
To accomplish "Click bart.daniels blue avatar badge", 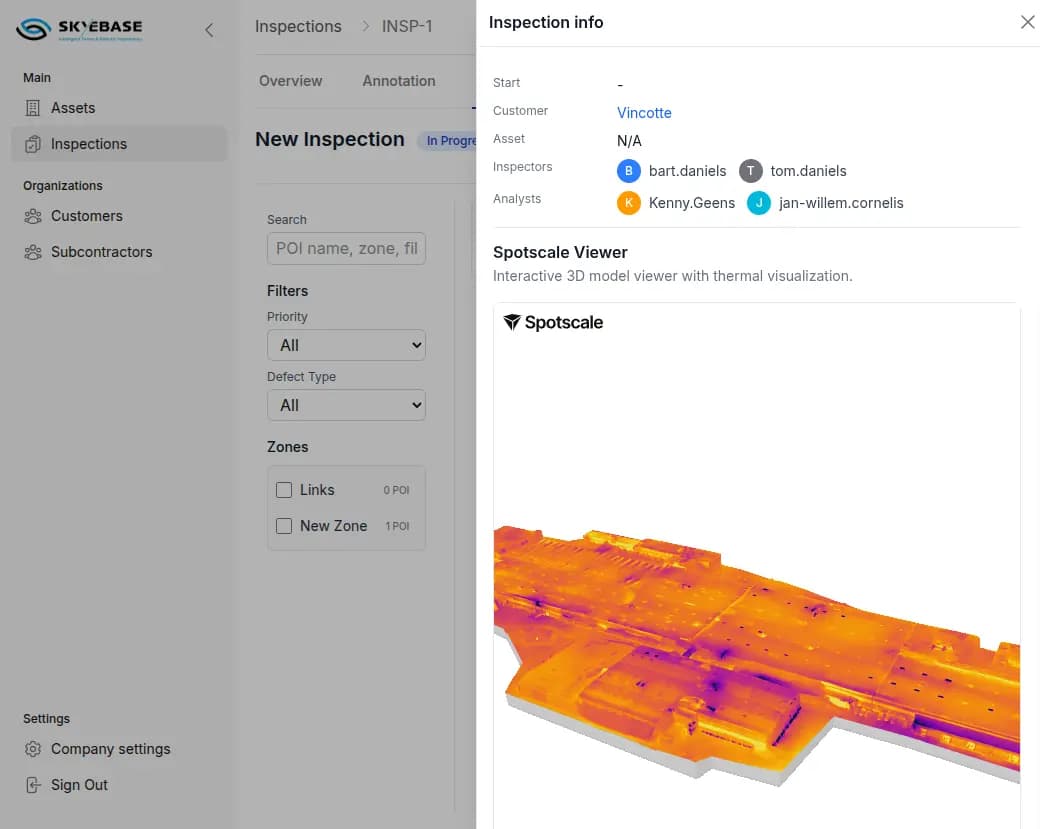I will tap(628, 171).
